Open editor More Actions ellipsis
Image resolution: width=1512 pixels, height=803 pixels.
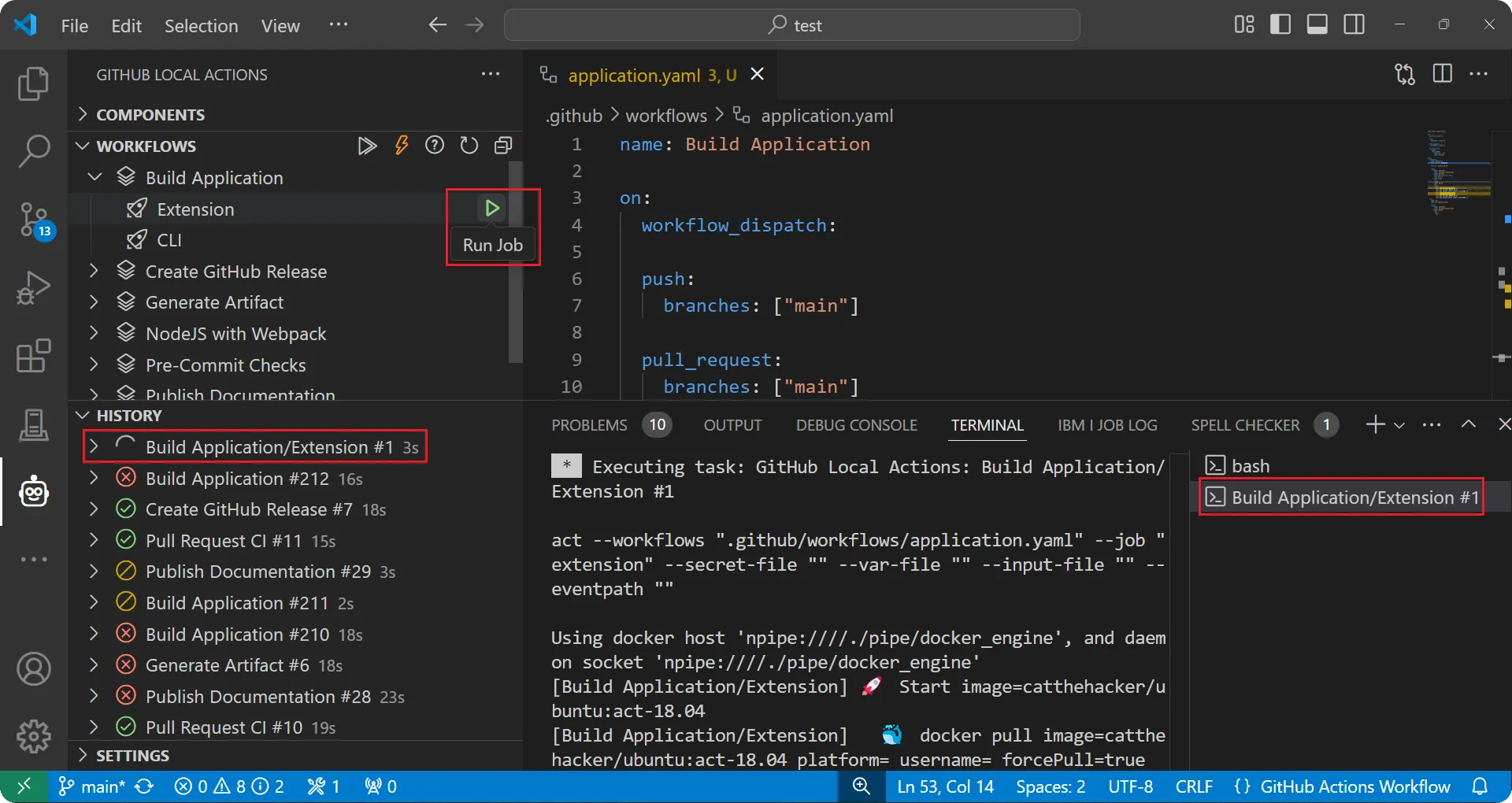pos(1479,74)
